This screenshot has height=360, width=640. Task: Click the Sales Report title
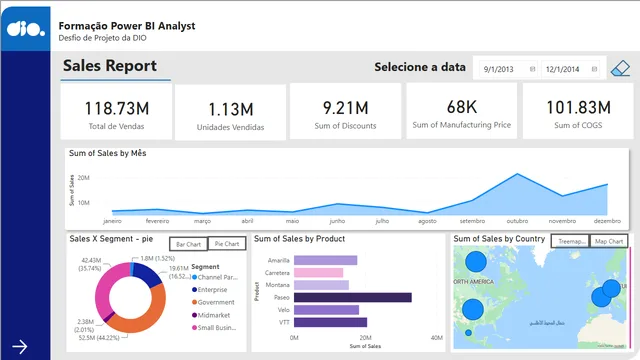tap(110, 65)
